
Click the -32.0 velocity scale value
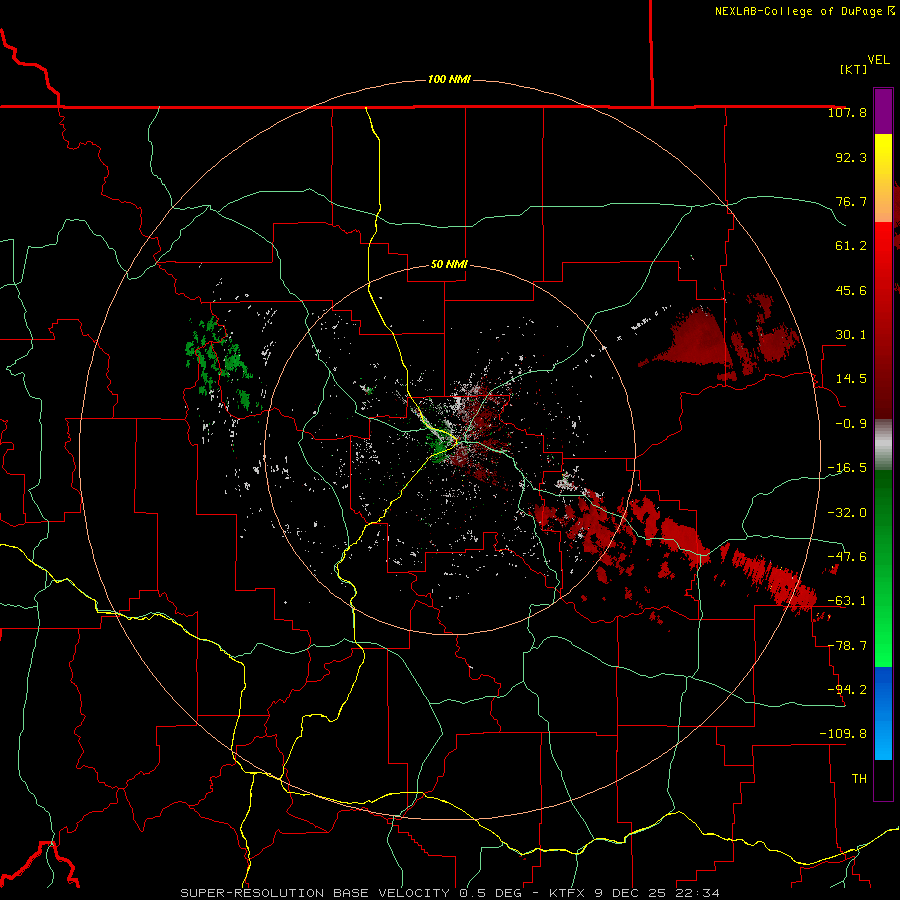click(x=847, y=513)
